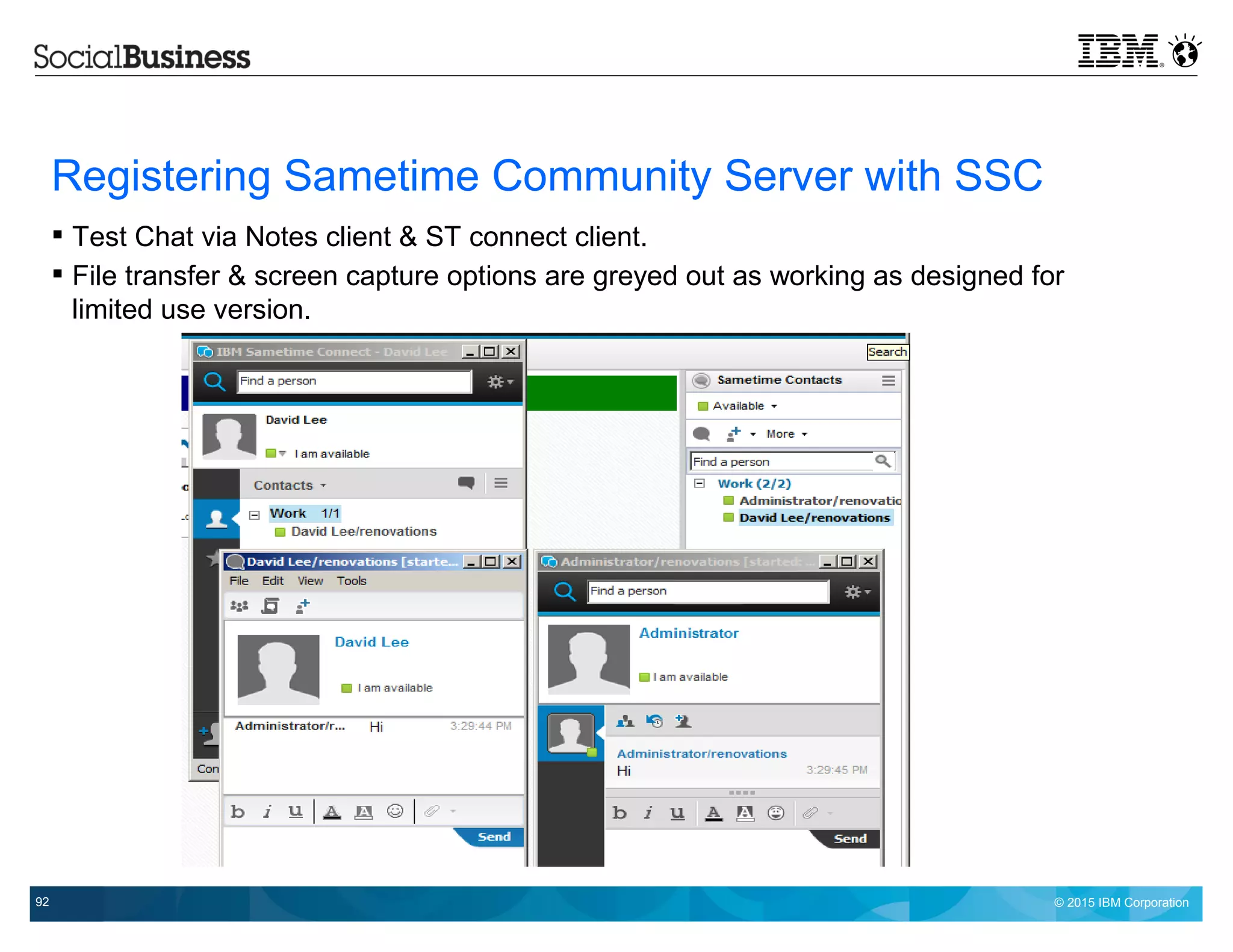Toggle underline in Administrator chat window
Screen dimensions: 1233x952
677,814
